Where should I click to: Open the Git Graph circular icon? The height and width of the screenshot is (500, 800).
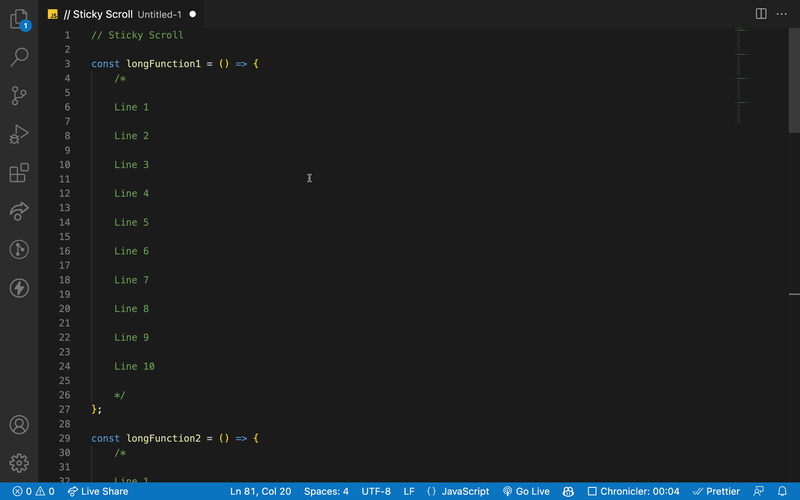19,249
